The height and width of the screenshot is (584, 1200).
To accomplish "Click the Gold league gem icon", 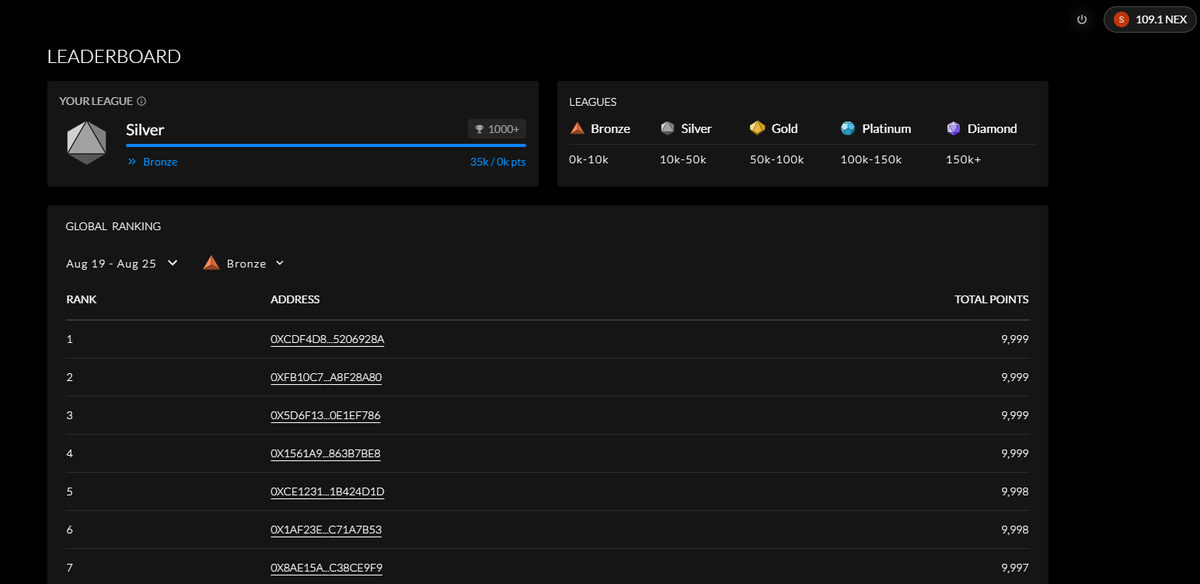I will click(757, 128).
